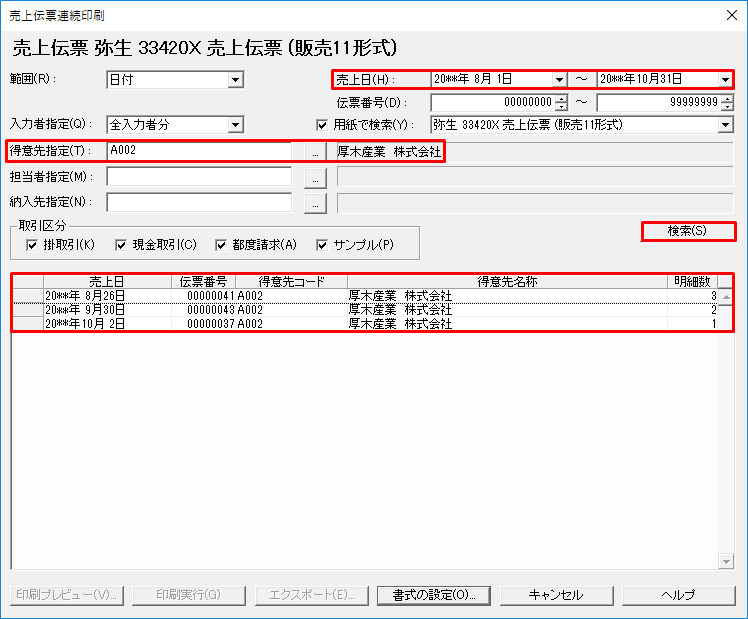Open 書式の設定(O) format settings
The image size is (748, 619).
[x=434, y=595]
